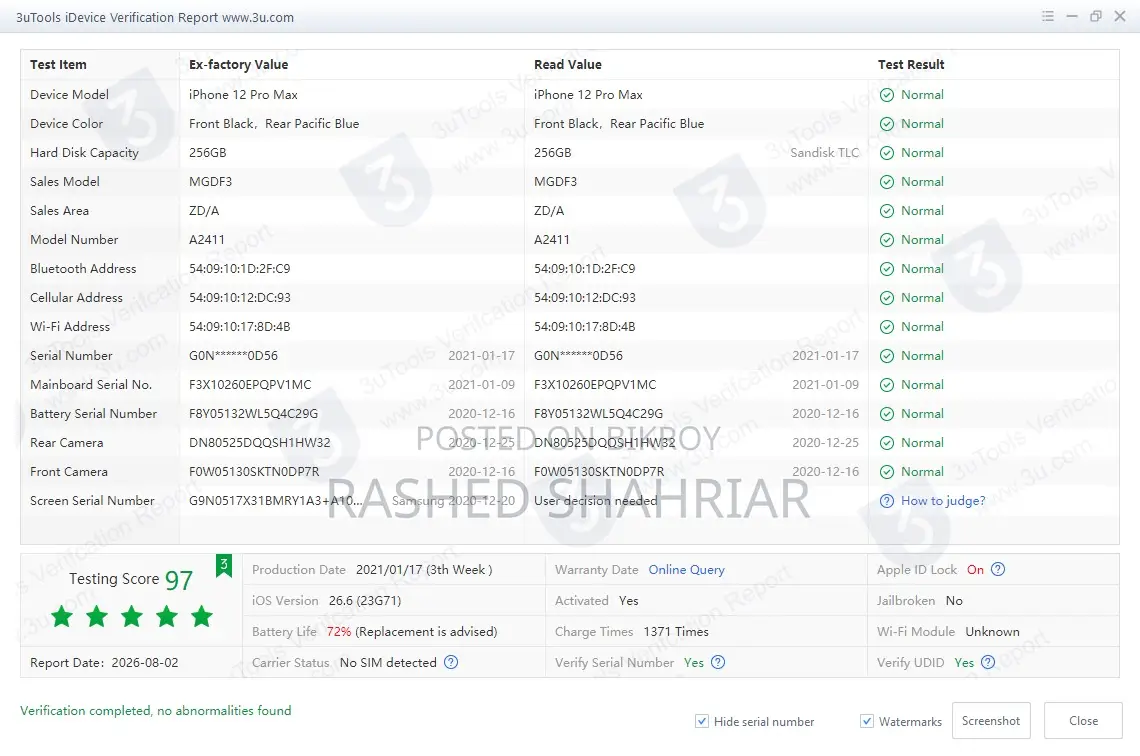Click the Read Value iPhone 12 Pro Max cell
This screenshot has height=756, width=1140.
[x=588, y=94]
